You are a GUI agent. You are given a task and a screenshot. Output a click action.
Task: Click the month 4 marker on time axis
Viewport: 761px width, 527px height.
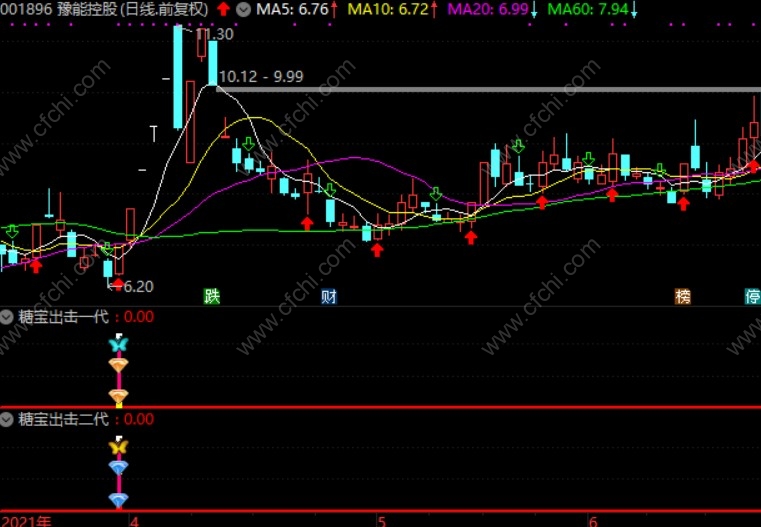(x=134, y=522)
